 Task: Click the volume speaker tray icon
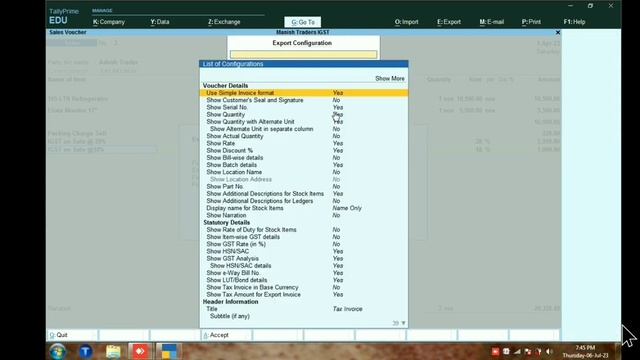click(549, 351)
